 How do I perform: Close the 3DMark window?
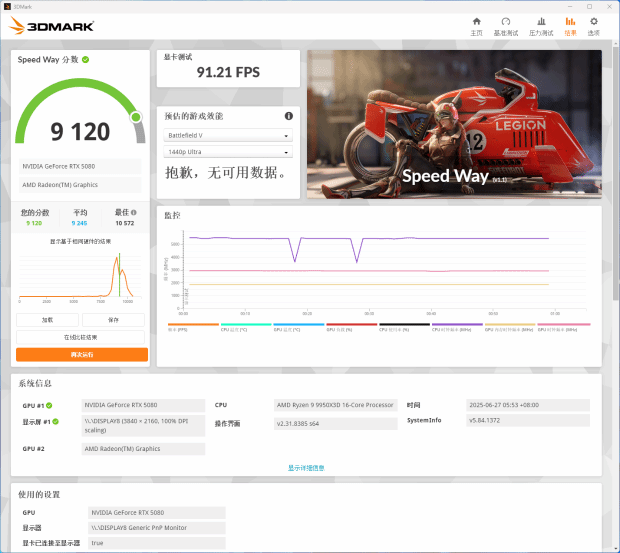[609, 7]
